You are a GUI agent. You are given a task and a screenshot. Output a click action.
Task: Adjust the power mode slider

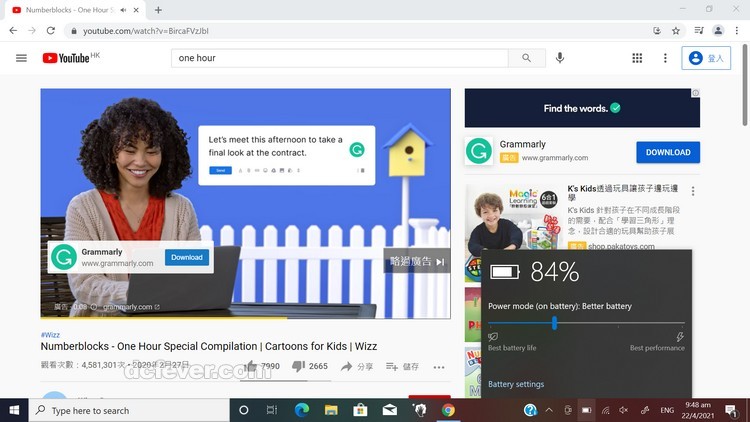click(x=554, y=323)
